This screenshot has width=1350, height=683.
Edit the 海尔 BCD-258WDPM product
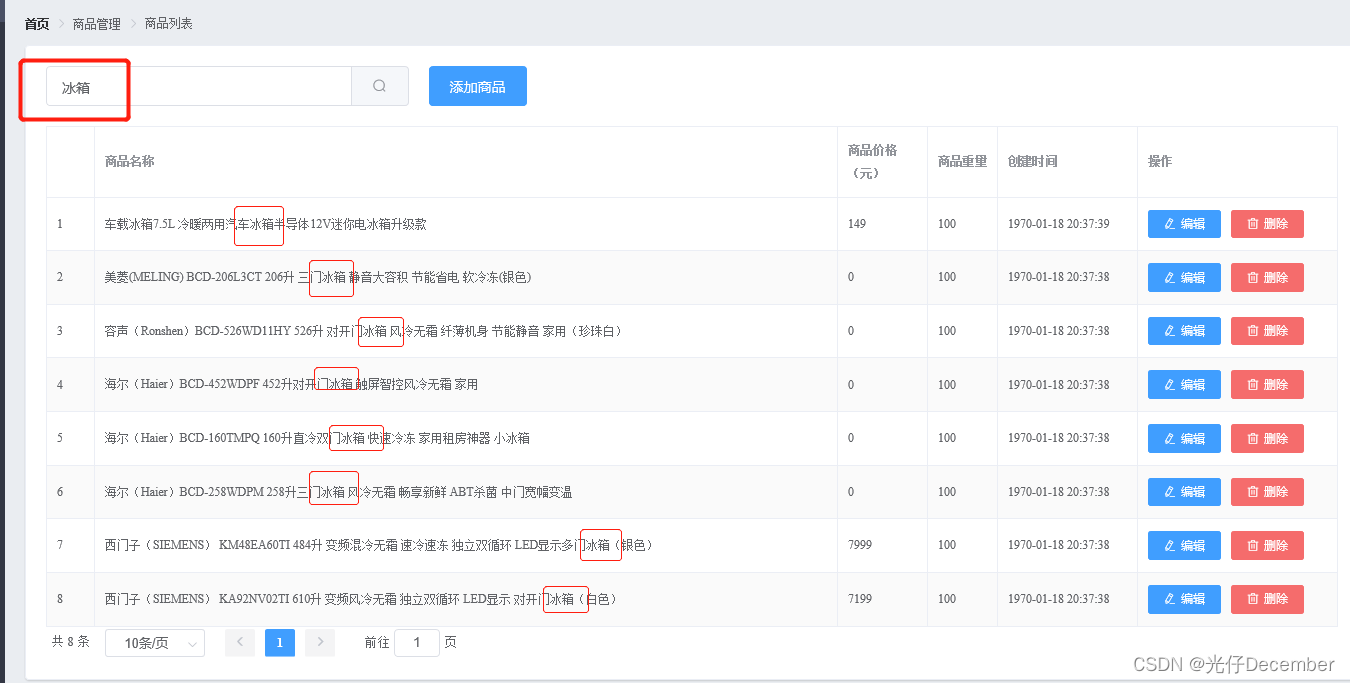click(1184, 492)
